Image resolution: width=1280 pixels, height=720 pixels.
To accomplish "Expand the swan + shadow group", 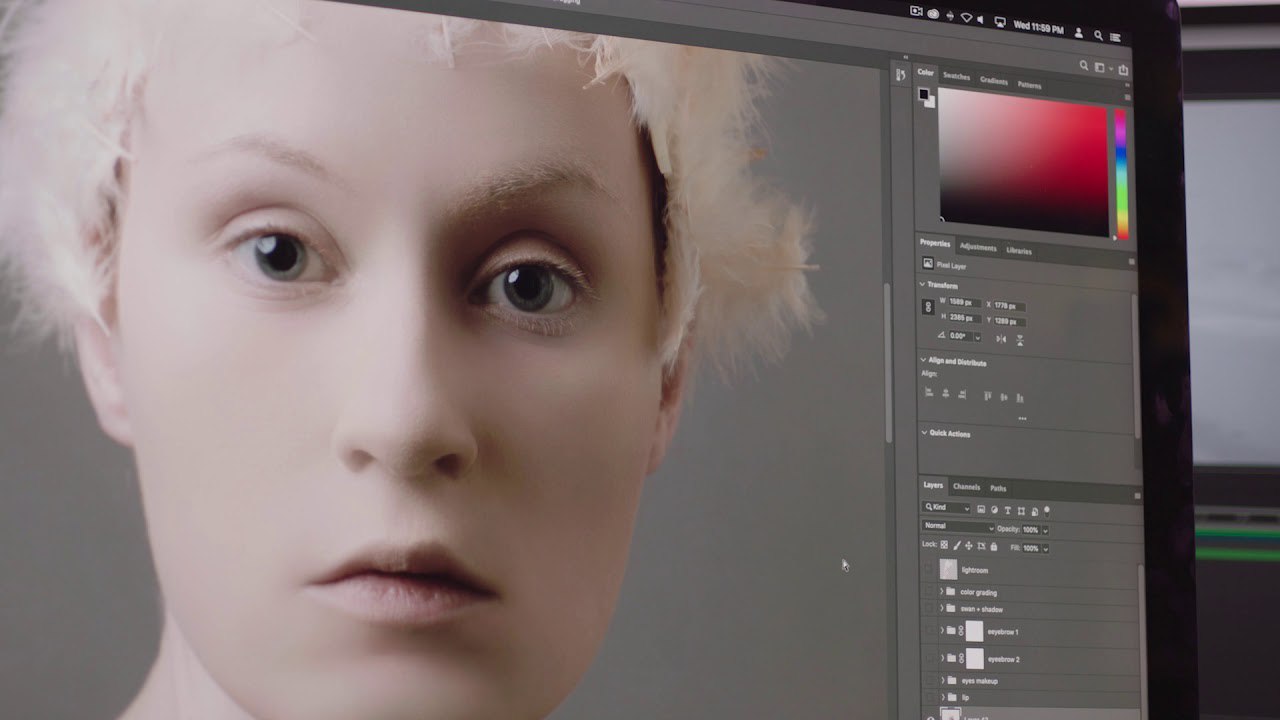I will coord(941,608).
